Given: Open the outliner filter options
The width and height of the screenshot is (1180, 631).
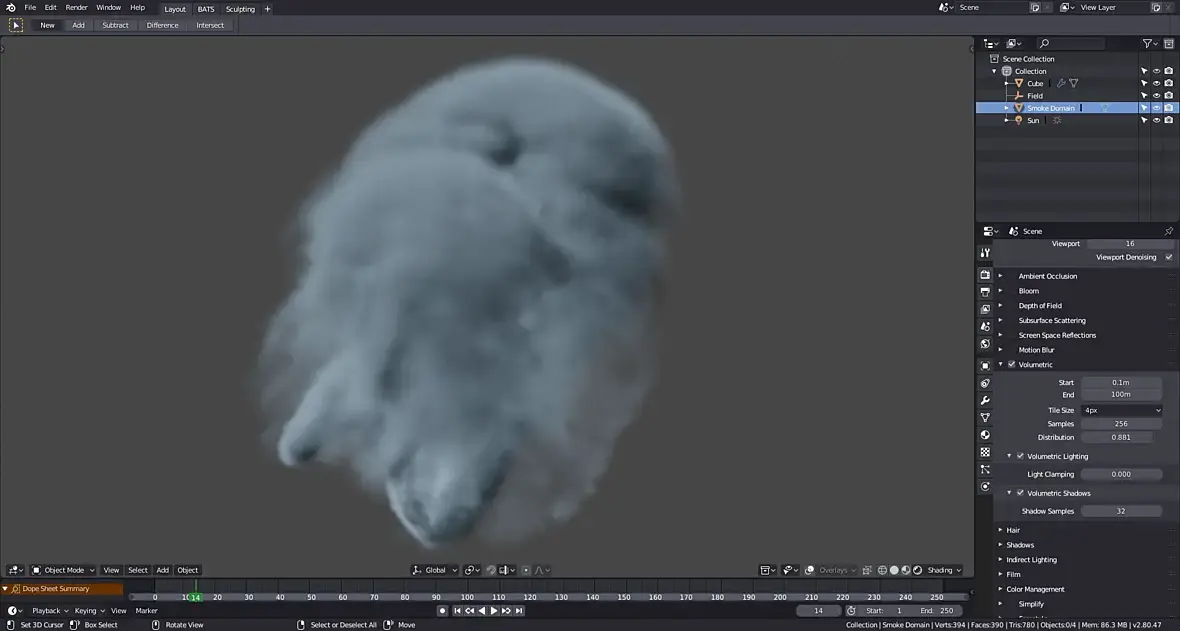Looking at the screenshot, I should pyautogui.click(x=1150, y=44).
